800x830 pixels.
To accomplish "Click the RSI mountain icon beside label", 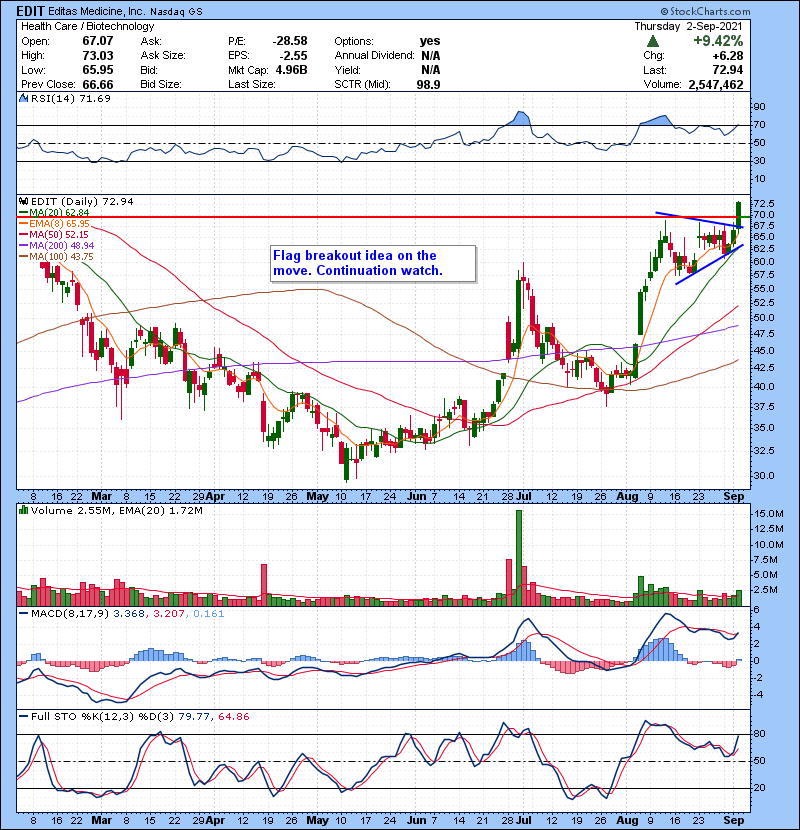I will click(23, 98).
